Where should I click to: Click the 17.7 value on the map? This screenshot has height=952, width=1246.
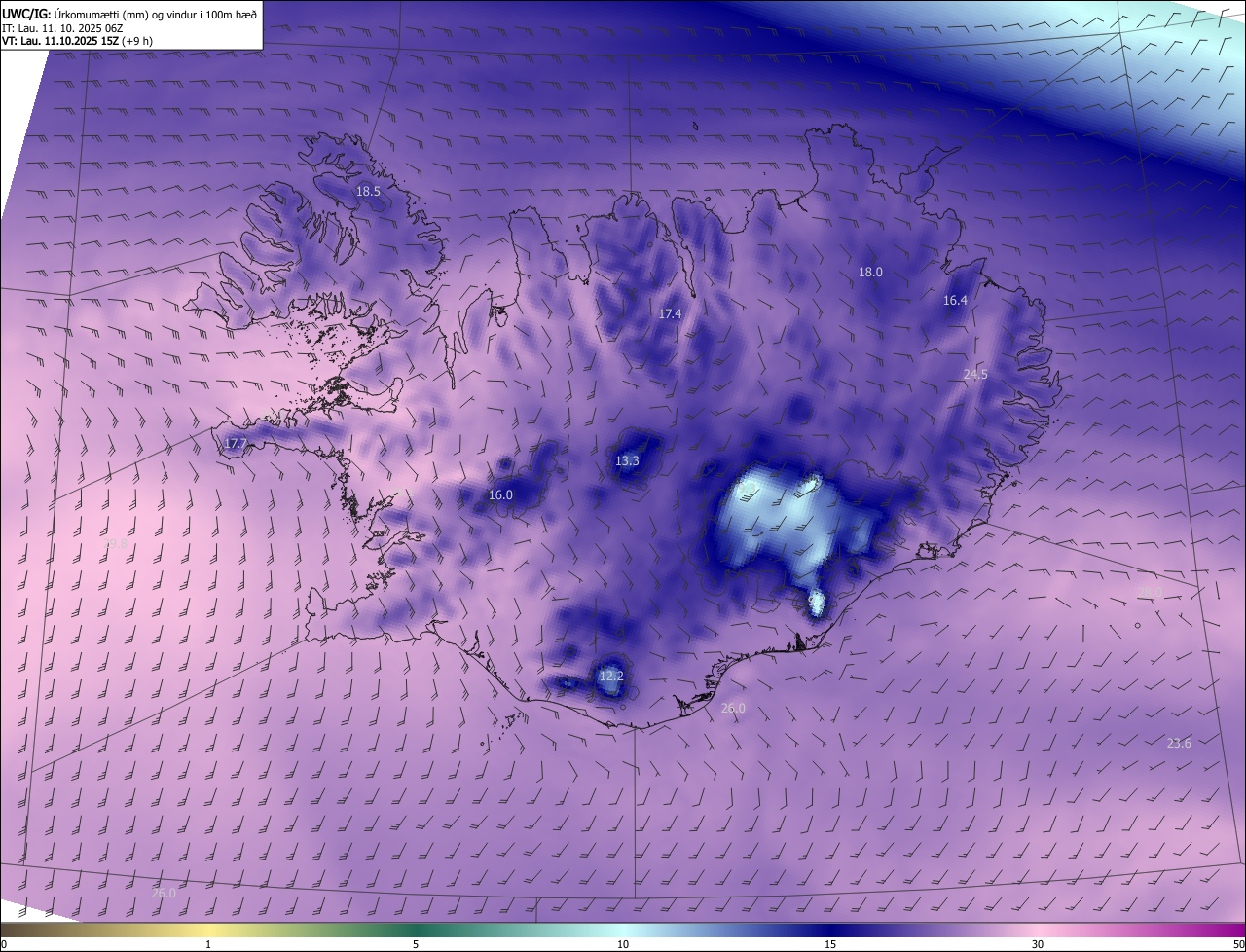237,444
